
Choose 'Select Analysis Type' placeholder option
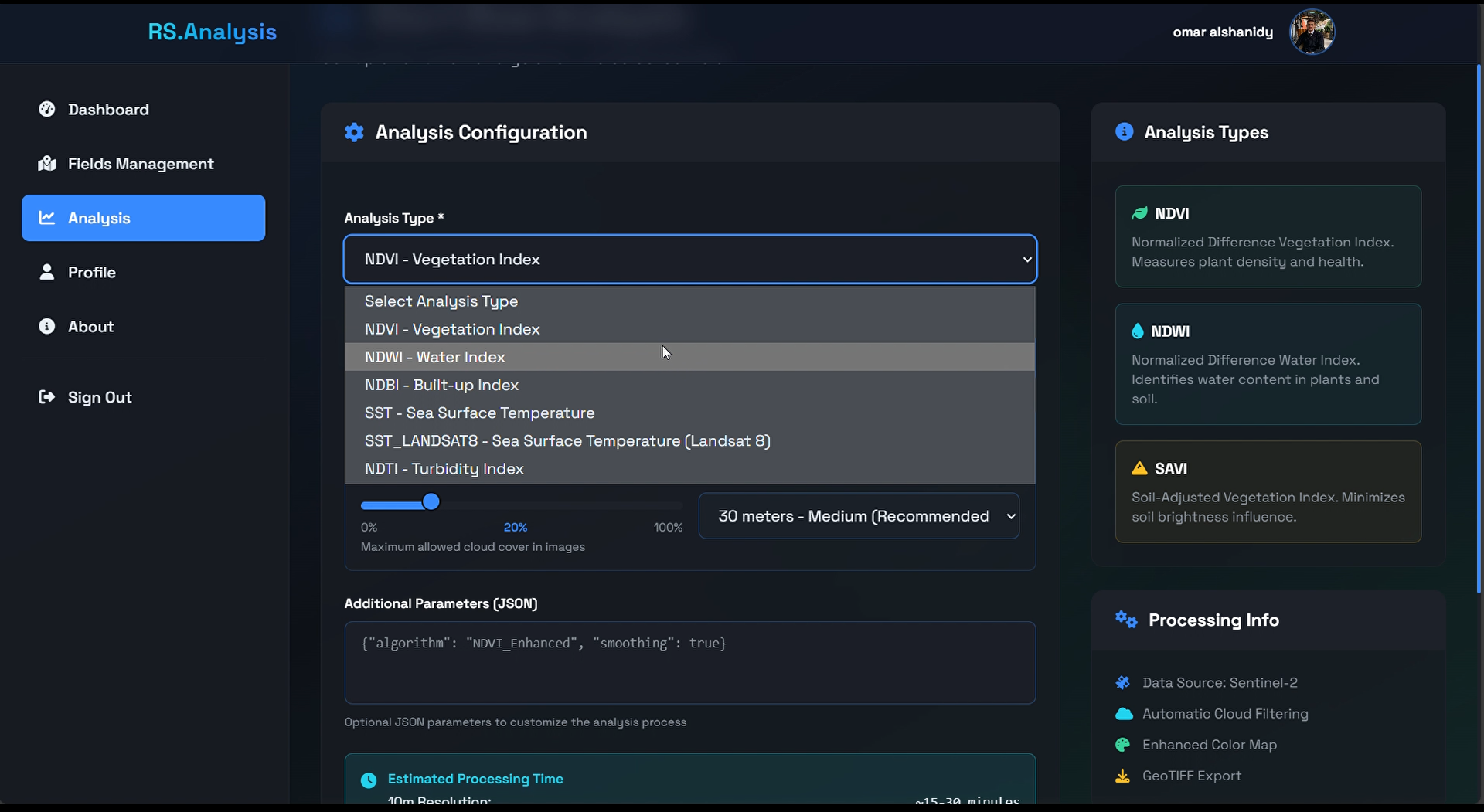coord(689,301)
